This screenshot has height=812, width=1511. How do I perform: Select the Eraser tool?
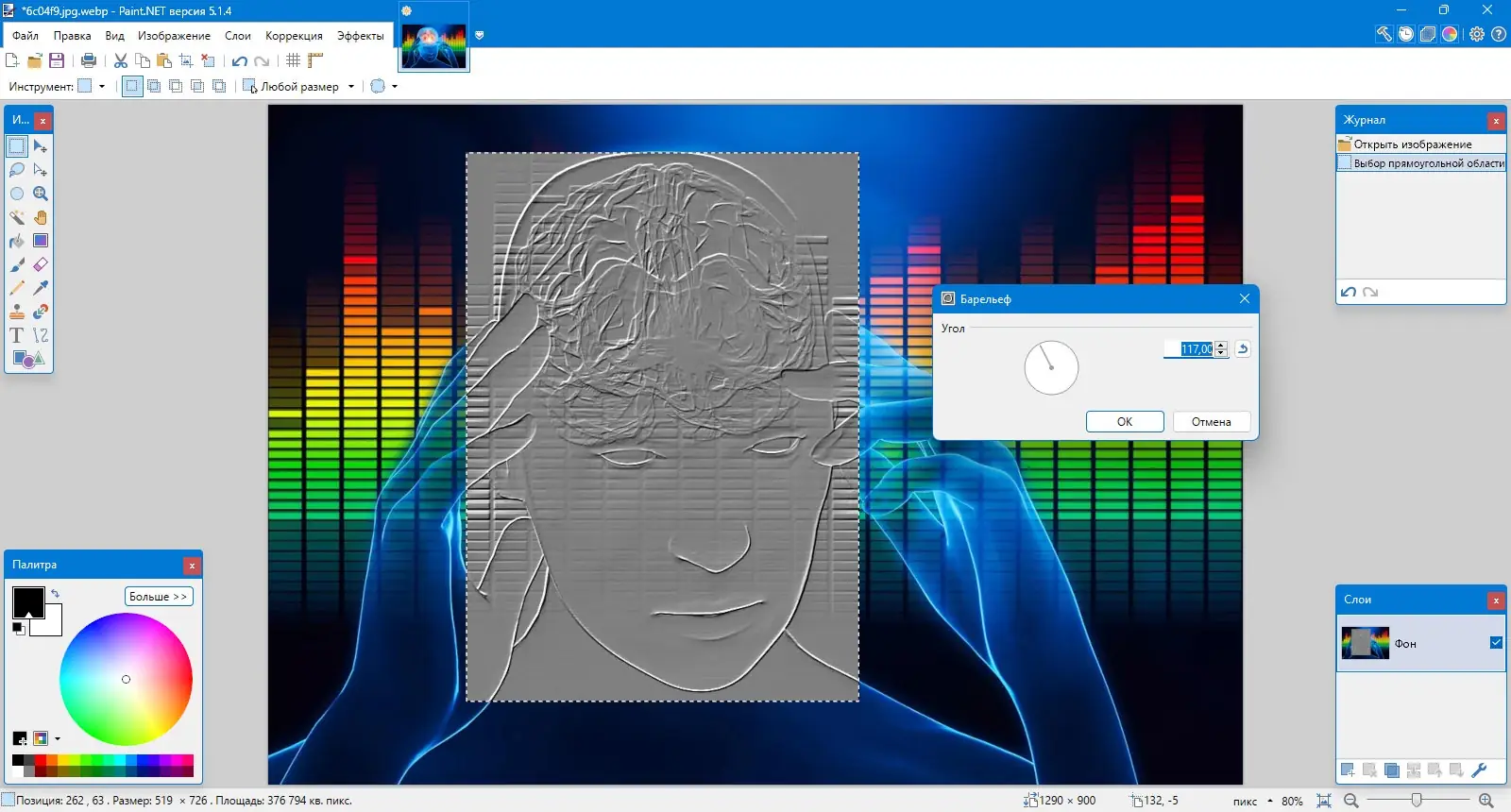(x=41, y=264)
